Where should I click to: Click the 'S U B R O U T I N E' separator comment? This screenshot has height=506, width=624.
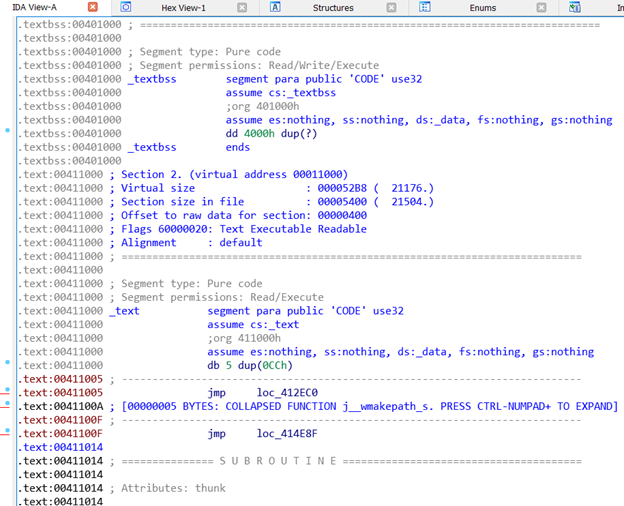[x=278, y=461]
